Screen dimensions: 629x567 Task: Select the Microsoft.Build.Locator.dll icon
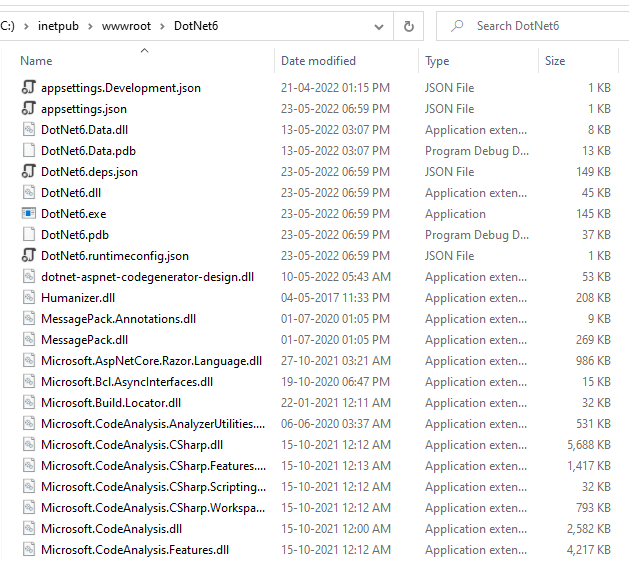28,402
